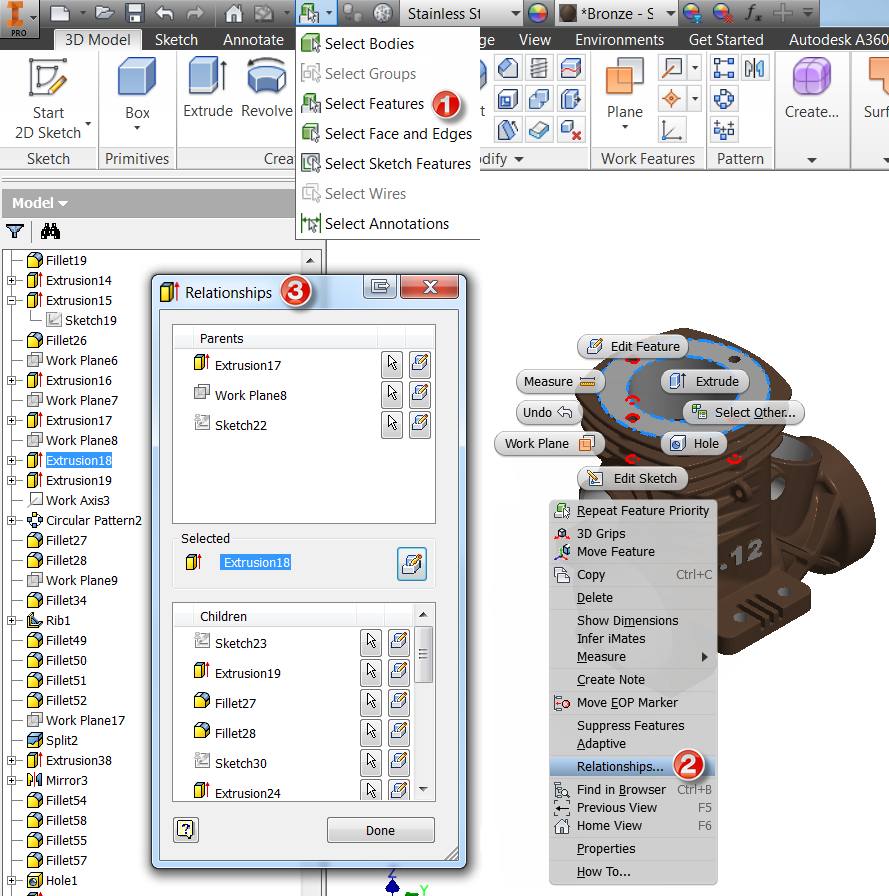Click select arrow for parent Extrusion17
Image resolution: width=889 pixels, height=896 pixels.
(392, 364)
